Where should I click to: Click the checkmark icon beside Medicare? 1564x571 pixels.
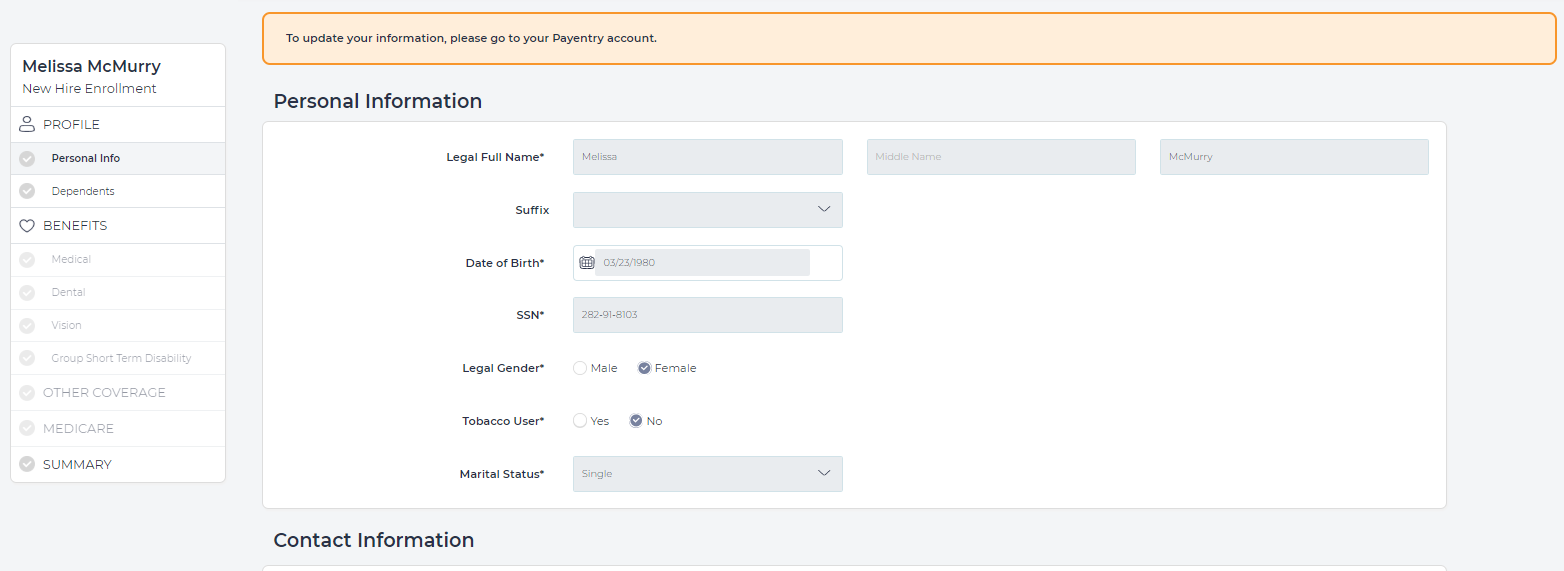coord(27,429)
